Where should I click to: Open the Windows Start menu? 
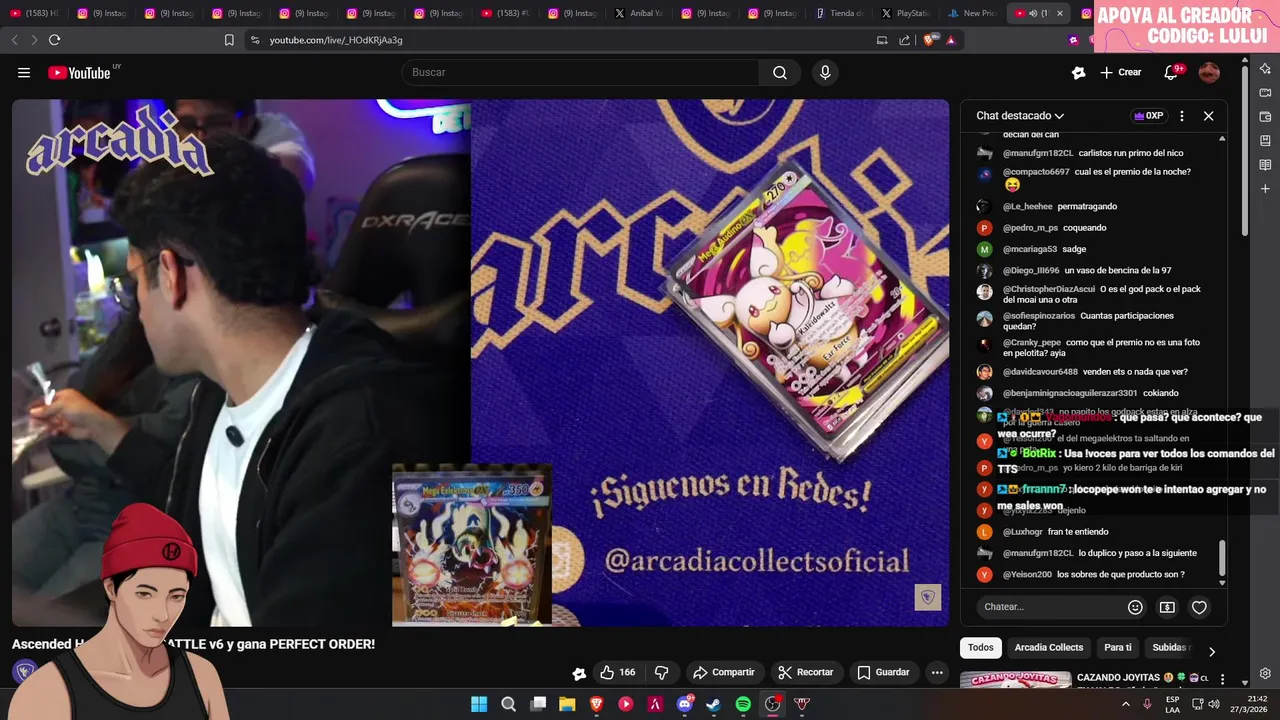pyautogui.click(x=479, y=704)
